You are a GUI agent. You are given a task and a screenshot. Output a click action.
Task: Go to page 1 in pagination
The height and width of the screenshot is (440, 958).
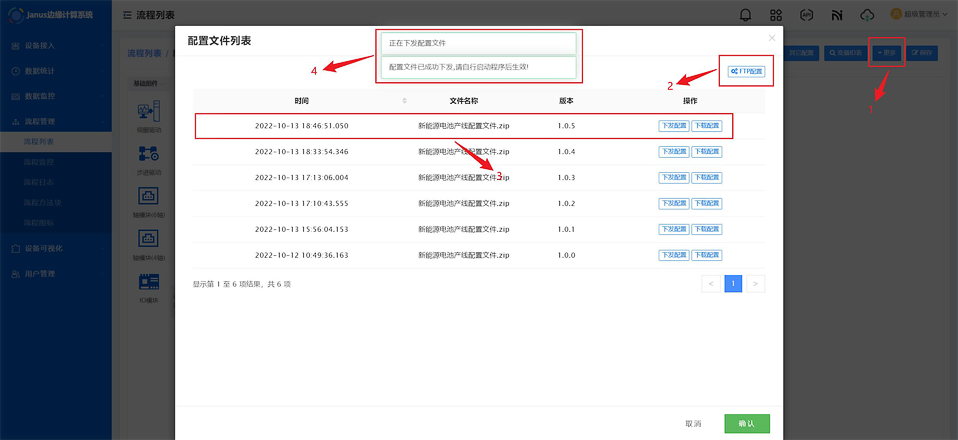[x=733, y=284]
